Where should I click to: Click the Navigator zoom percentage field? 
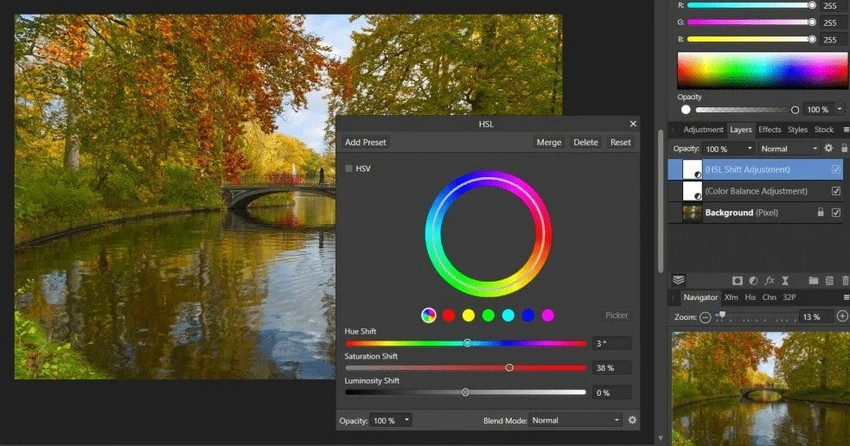pyautogui.click(x=816, y=317)
